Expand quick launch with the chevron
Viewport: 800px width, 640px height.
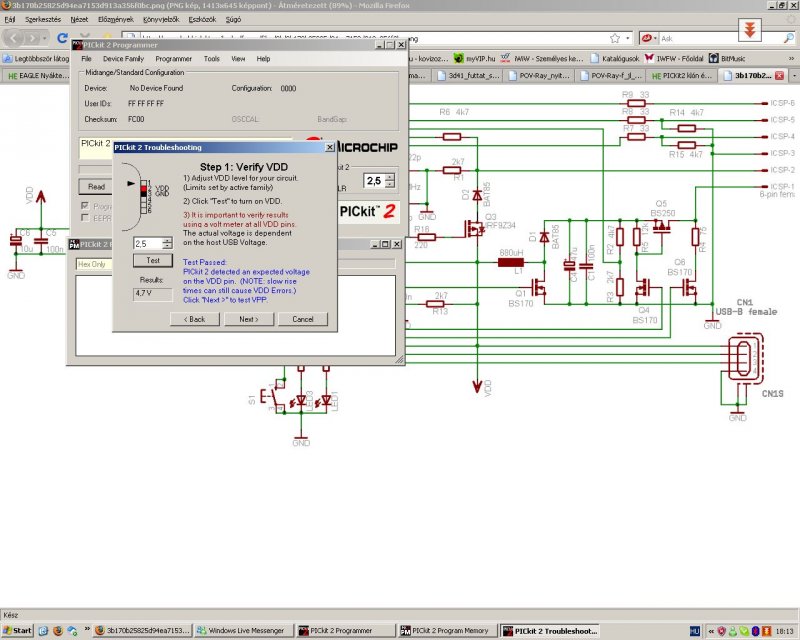87,630
